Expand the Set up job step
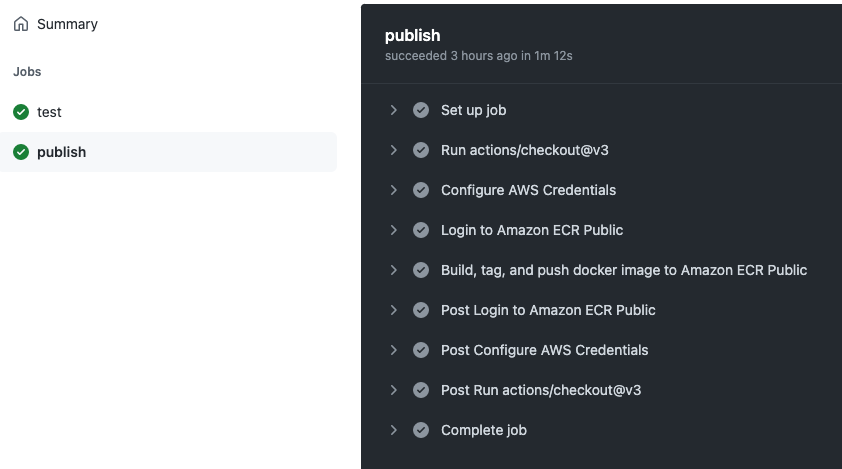 pyautogui.click(x=394, y=110)
